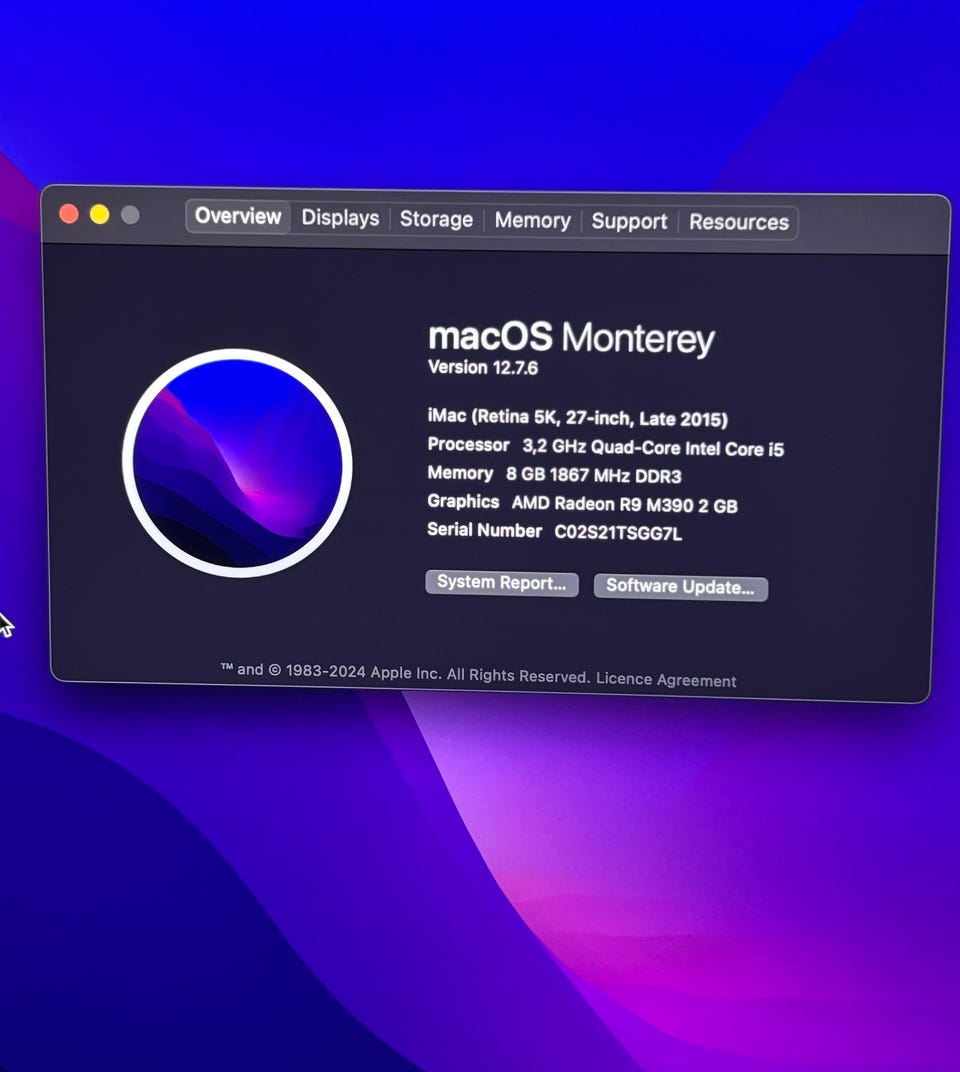
Task: Minimize window with yellow button
Action: point(100,215)
